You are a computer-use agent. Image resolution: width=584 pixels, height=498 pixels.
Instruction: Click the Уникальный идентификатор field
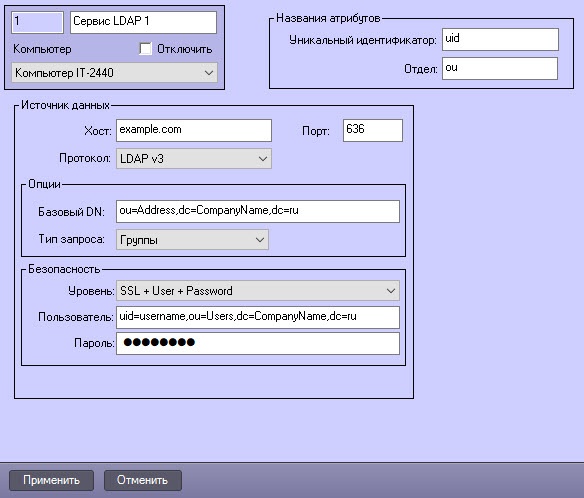pos(500,39)
